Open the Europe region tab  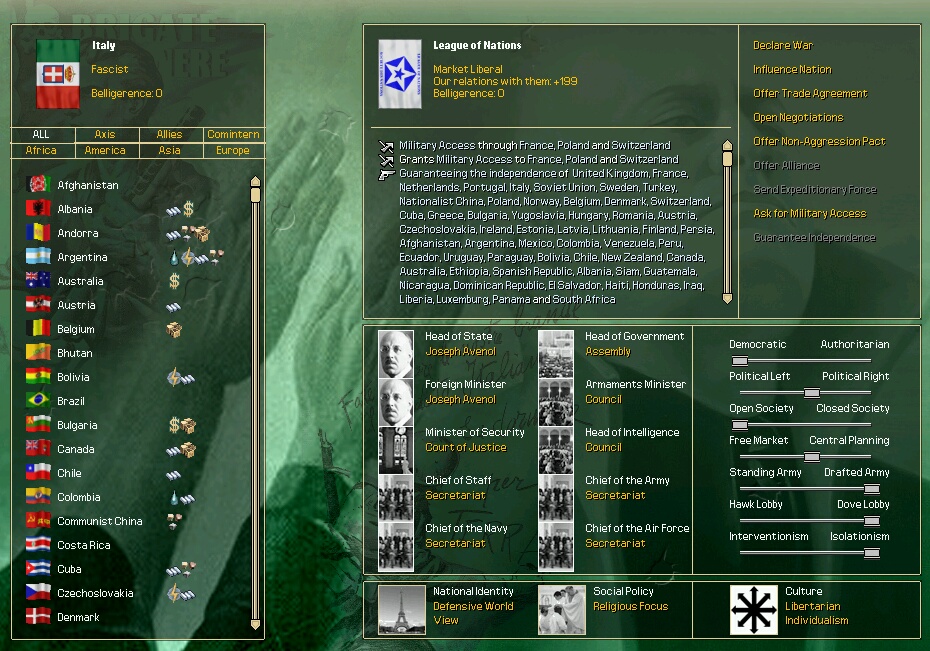point(234,151)
